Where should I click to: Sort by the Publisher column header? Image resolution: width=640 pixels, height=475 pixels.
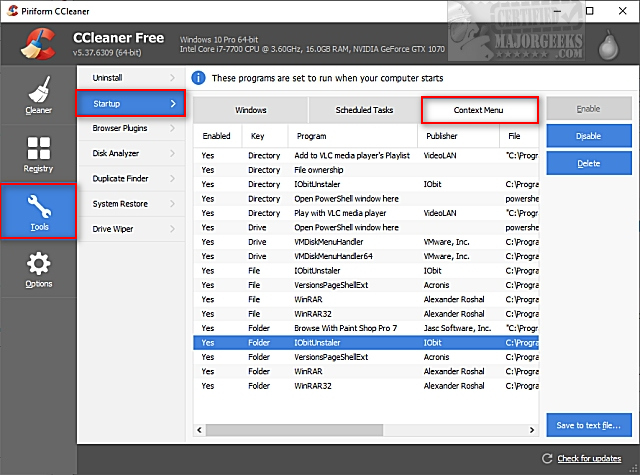pos(460,135)
